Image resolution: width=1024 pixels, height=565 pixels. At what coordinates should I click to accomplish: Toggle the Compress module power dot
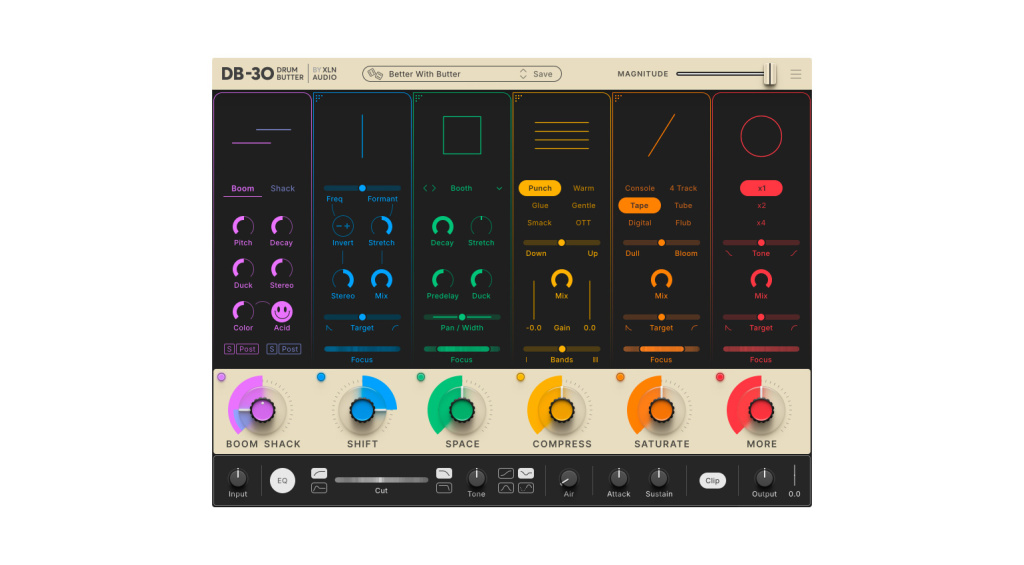tap(520, 377)
